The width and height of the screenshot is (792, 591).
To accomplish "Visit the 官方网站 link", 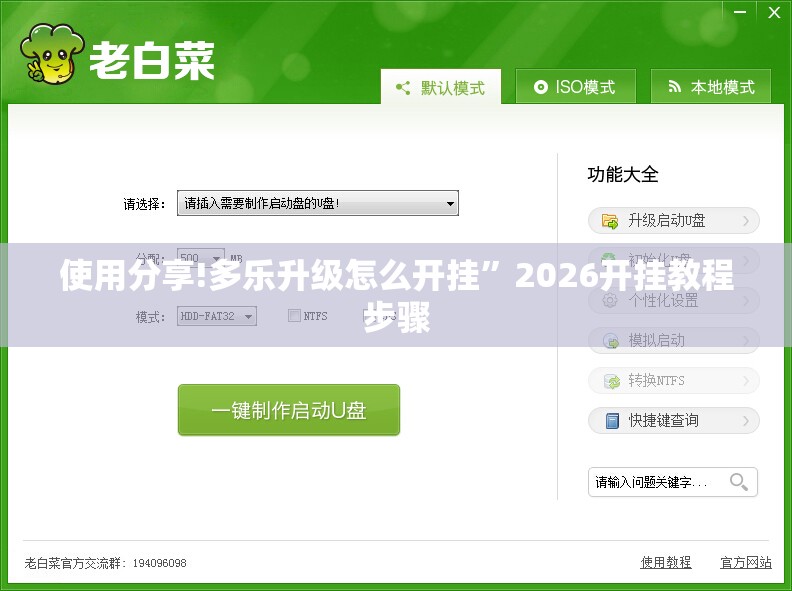I will pyautogui.click(x=746, y=562).
